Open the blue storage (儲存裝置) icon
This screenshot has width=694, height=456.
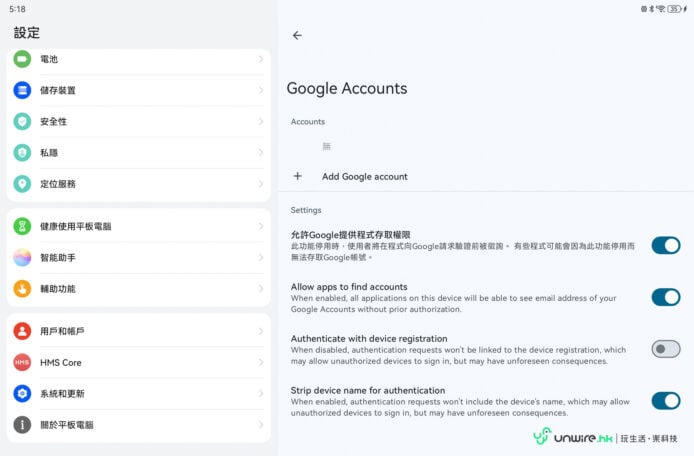tap(22, 90)
